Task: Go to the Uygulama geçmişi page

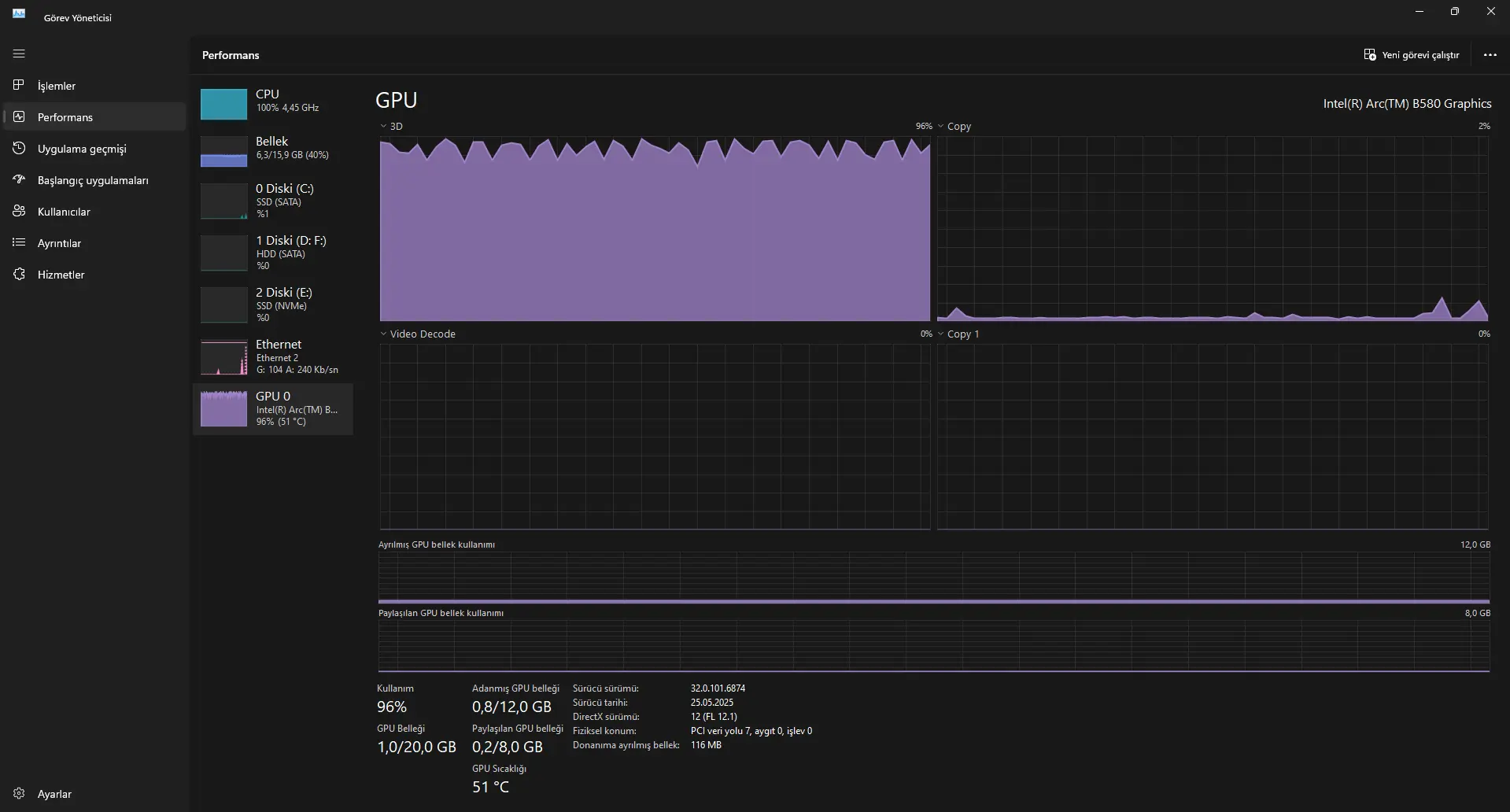Action: point(94,148)
